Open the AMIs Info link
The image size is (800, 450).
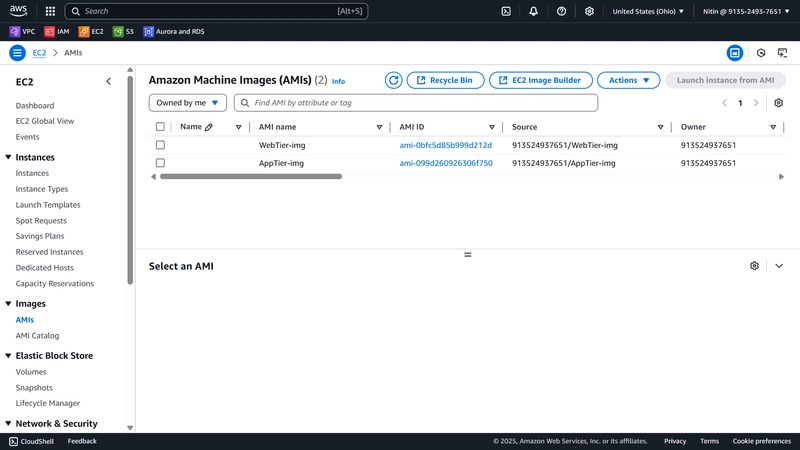point(338,81)
